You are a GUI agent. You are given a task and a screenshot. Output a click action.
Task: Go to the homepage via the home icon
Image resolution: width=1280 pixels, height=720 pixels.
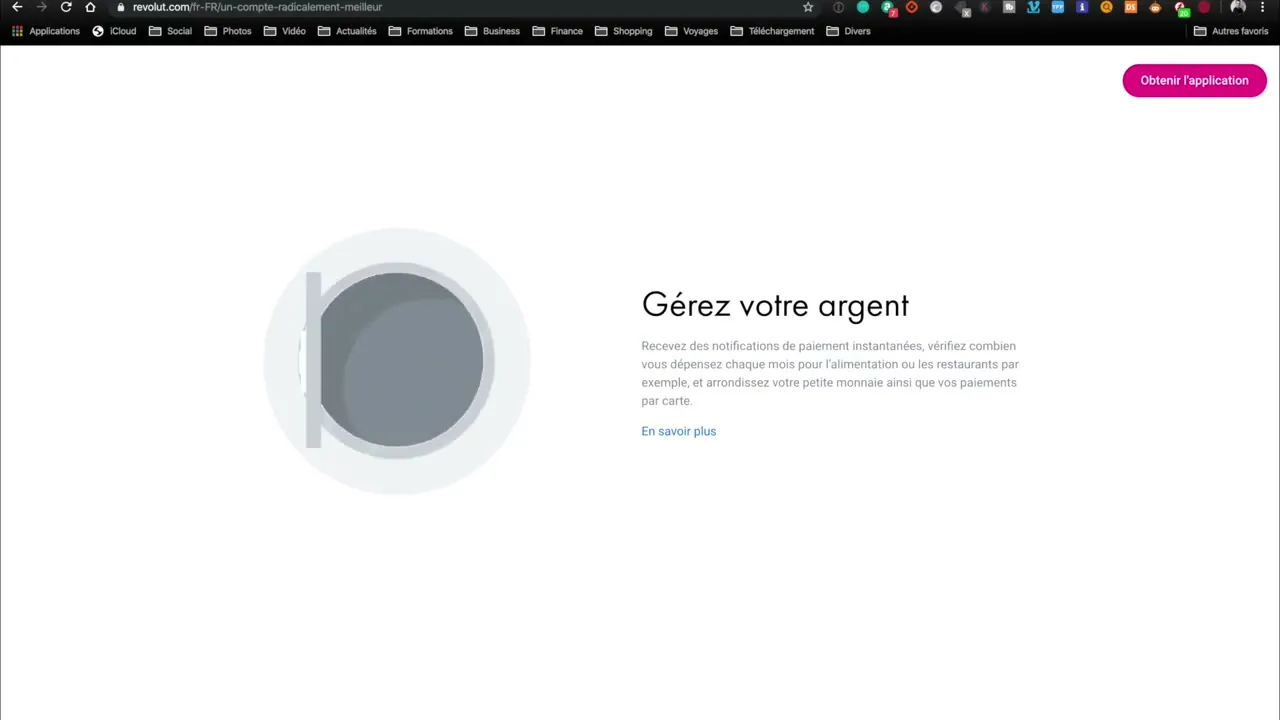pyautogui.click(x=90, y=7)
